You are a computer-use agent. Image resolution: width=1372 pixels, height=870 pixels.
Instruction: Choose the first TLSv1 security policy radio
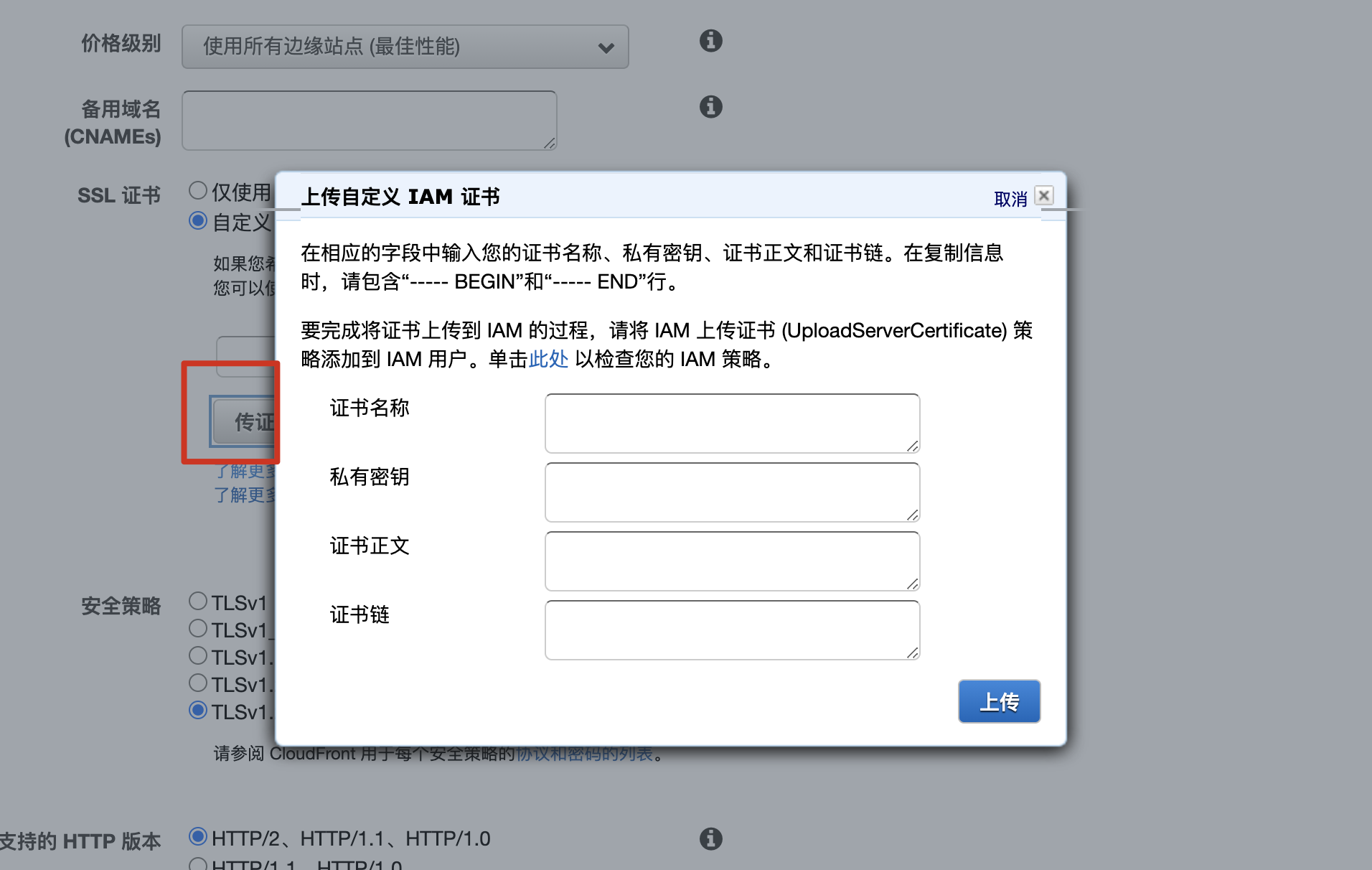(198, 602)
